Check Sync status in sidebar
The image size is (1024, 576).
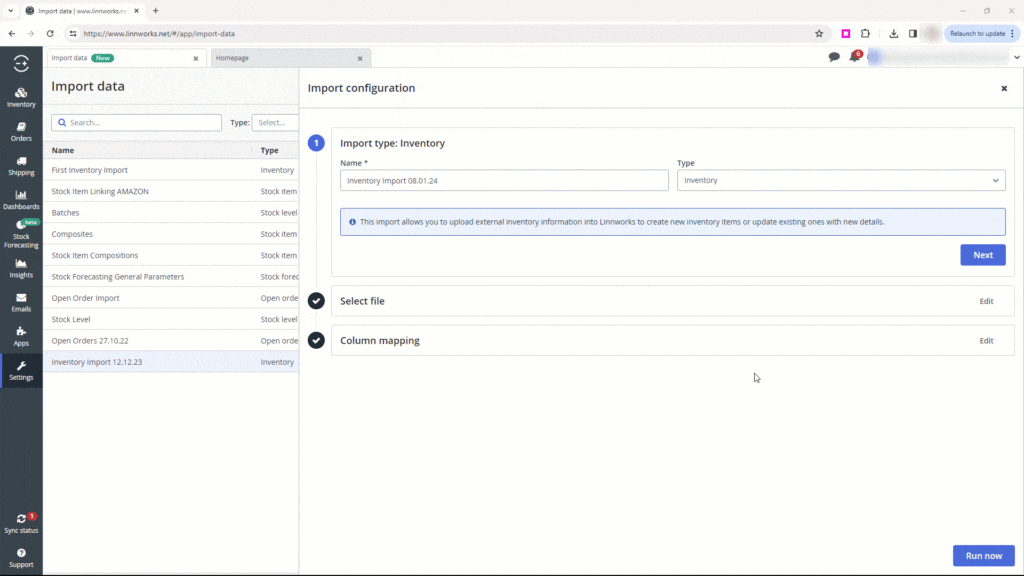tap(21, 523)
